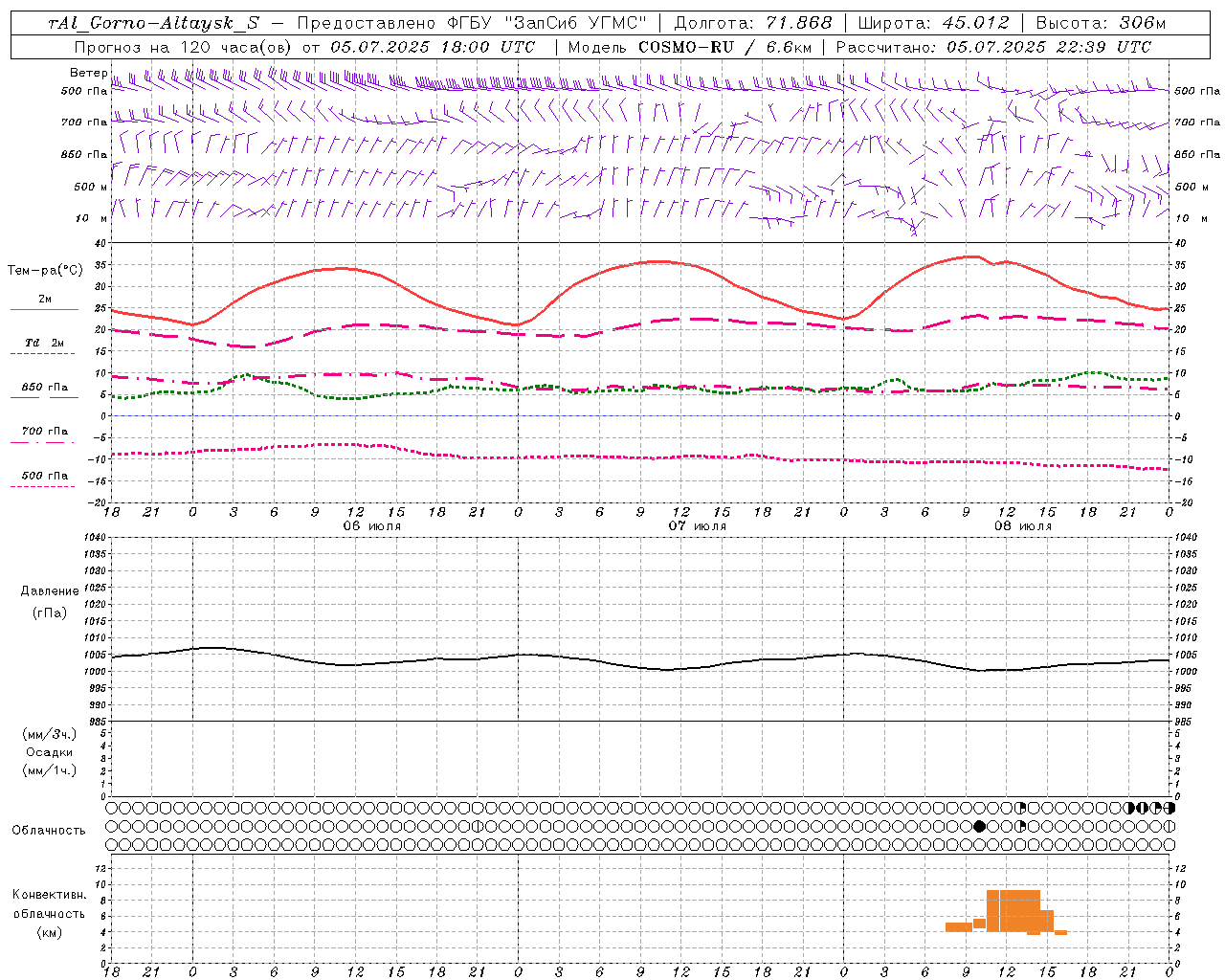Click the "Осадки" precipitation label
Image resolution: width=1225 pixels, height=980 pixels.
[x=50, y=752]
